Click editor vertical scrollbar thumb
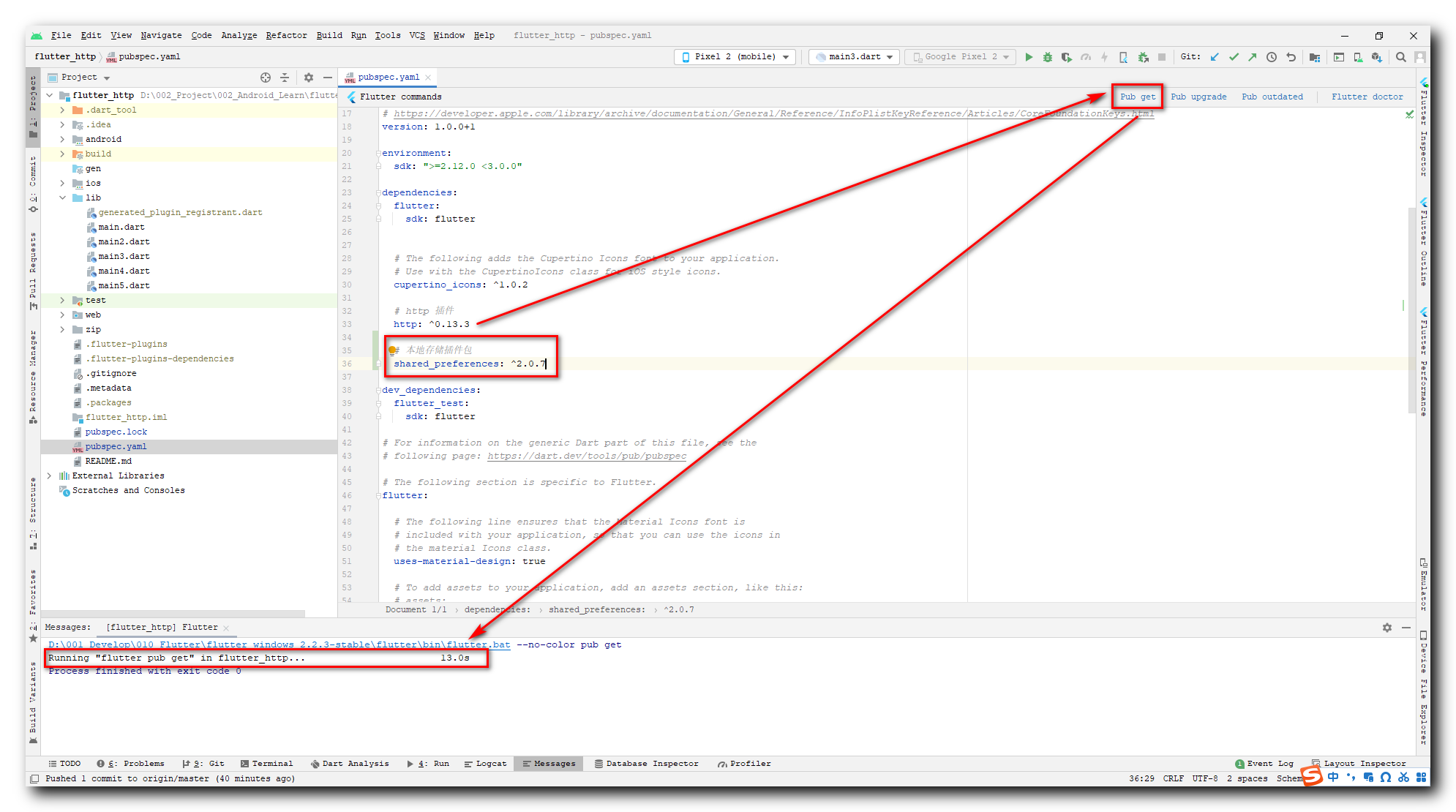Image resolution: width=1456 pixels, height=812 pixels. click(x=1411, y=311)
